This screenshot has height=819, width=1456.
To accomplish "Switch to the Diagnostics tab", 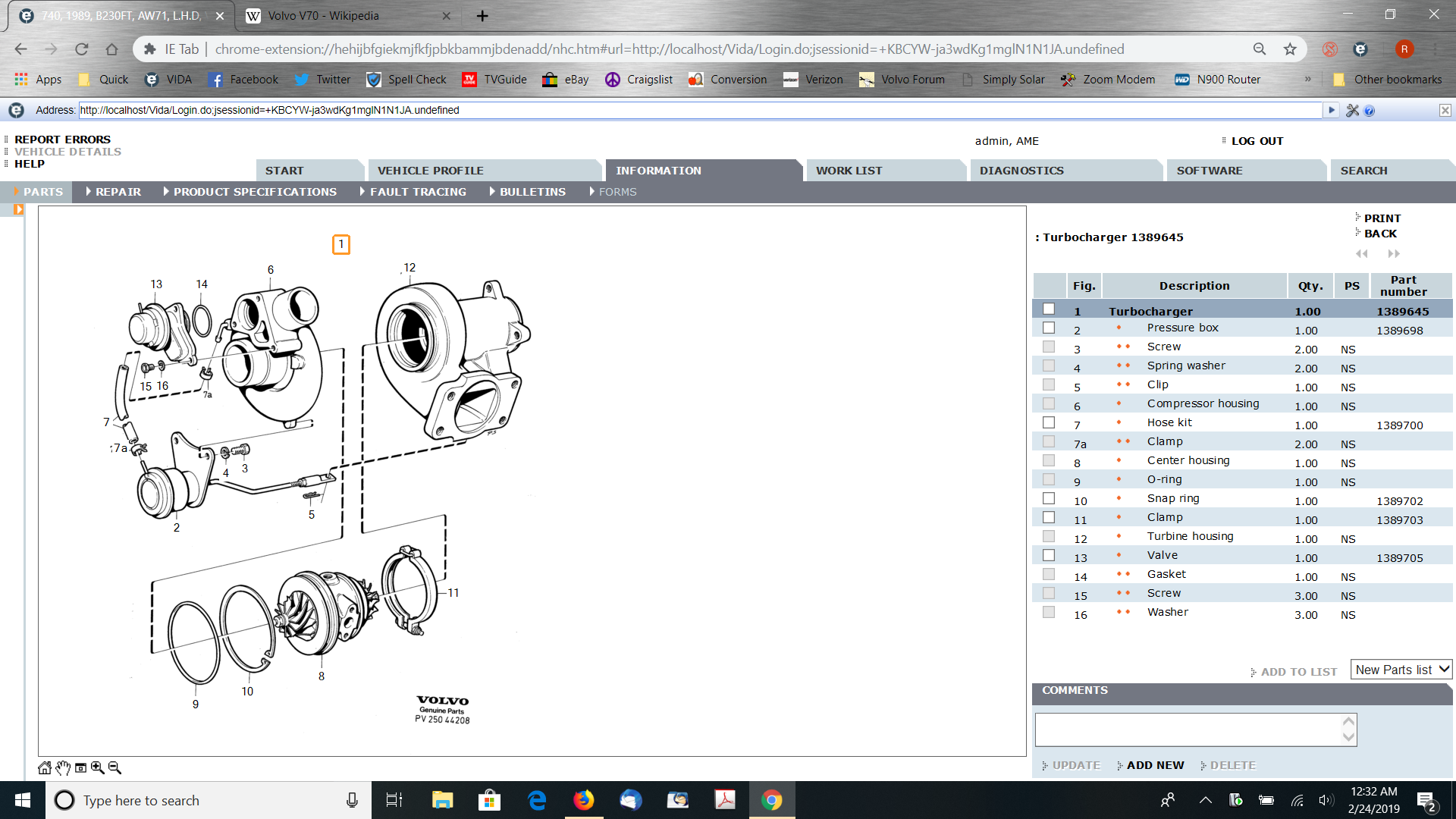I will tap(1021, 171).
